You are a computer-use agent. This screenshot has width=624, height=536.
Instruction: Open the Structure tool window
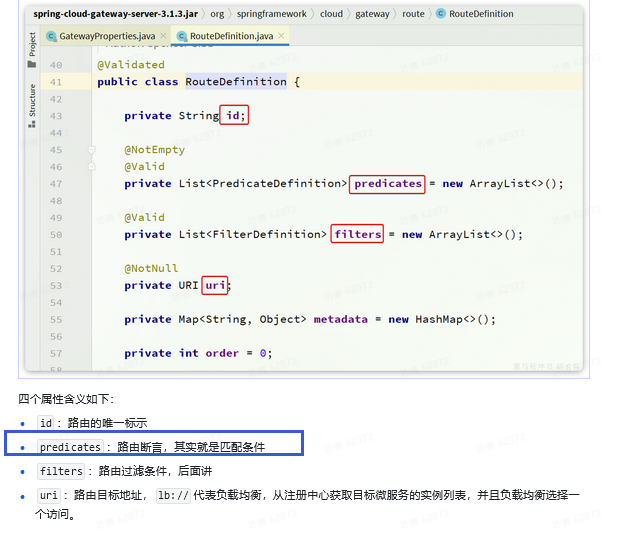click(x=32, y=105)
